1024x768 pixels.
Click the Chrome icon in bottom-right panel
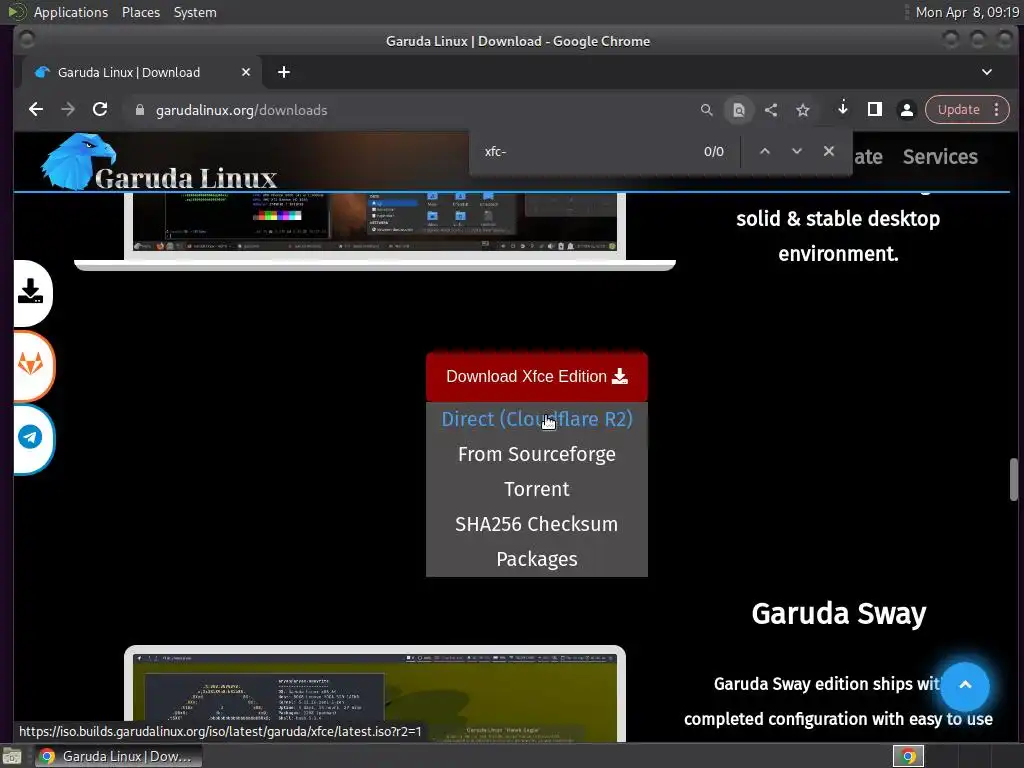tap(908, 756)
